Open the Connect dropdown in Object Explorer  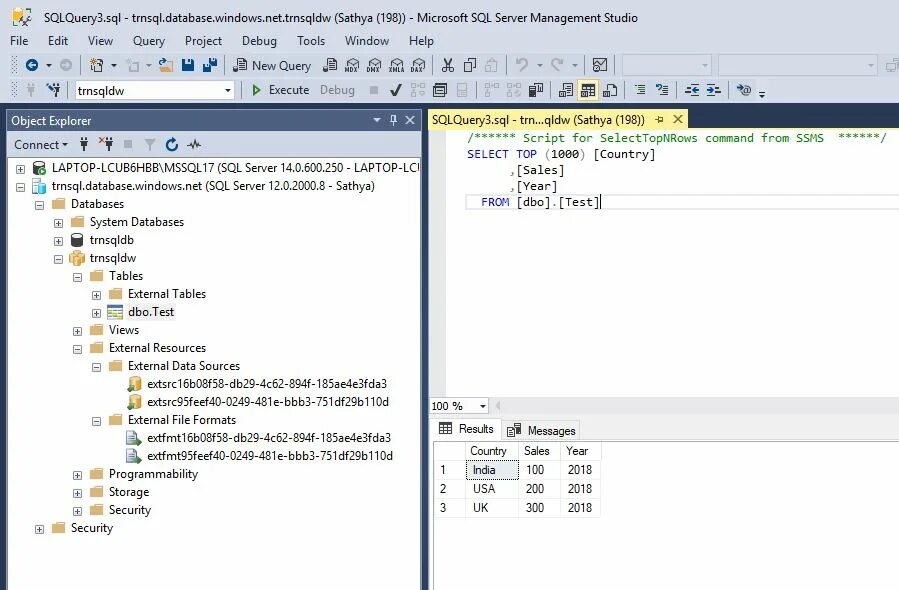[41, 144]
